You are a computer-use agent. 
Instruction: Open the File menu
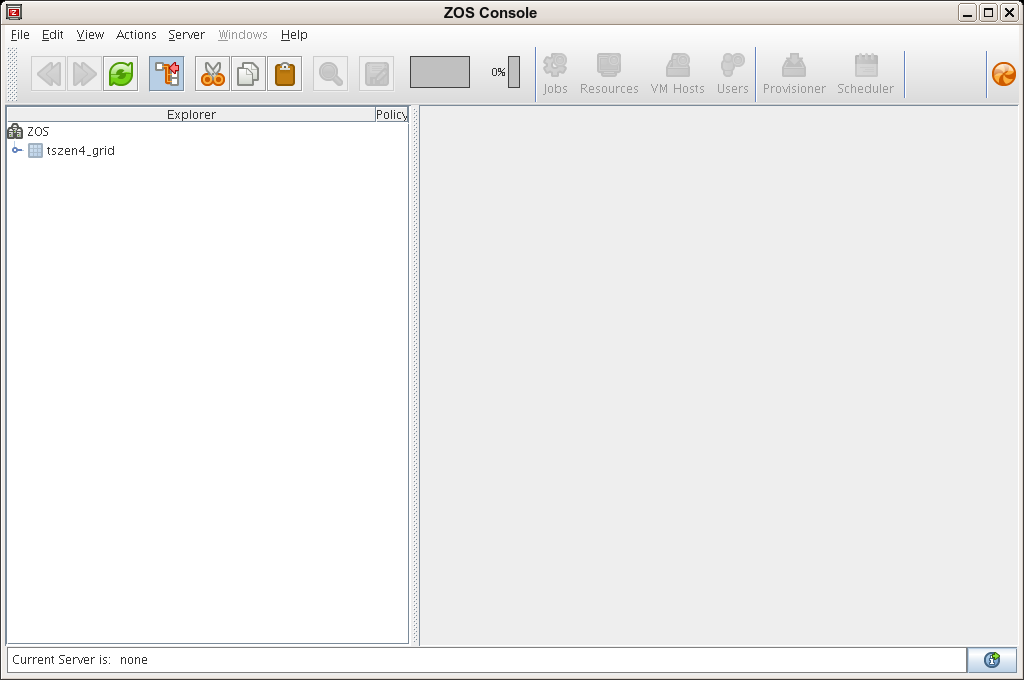tap(20, 35)
